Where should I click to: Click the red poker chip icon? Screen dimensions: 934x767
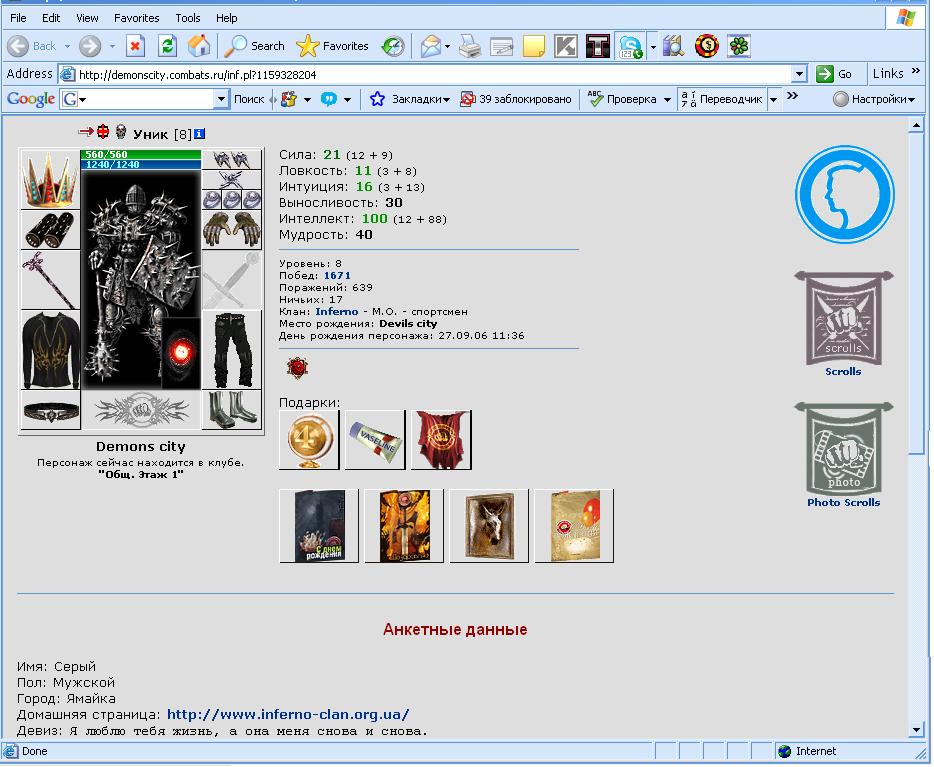[706, 46]
